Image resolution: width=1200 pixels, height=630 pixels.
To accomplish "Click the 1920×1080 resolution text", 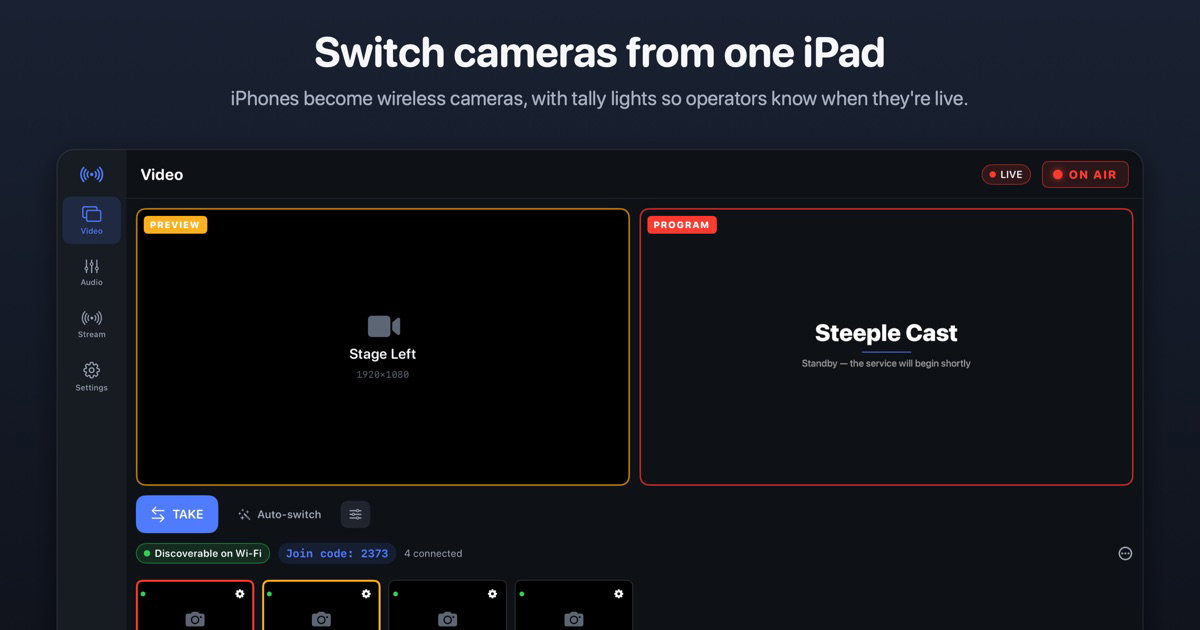I will tap(383, 375).
